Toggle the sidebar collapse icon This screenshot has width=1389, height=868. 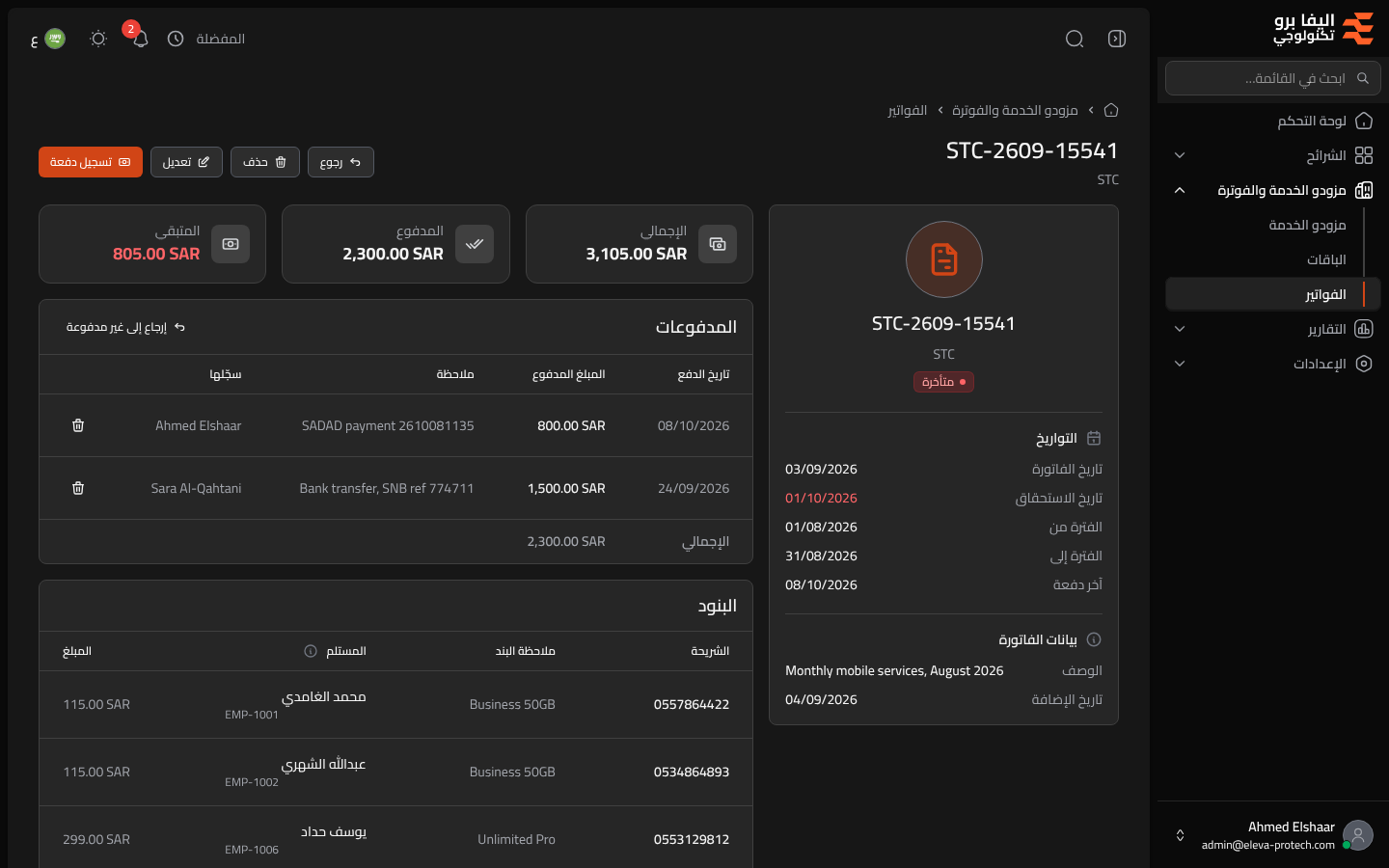[1117, 39]
